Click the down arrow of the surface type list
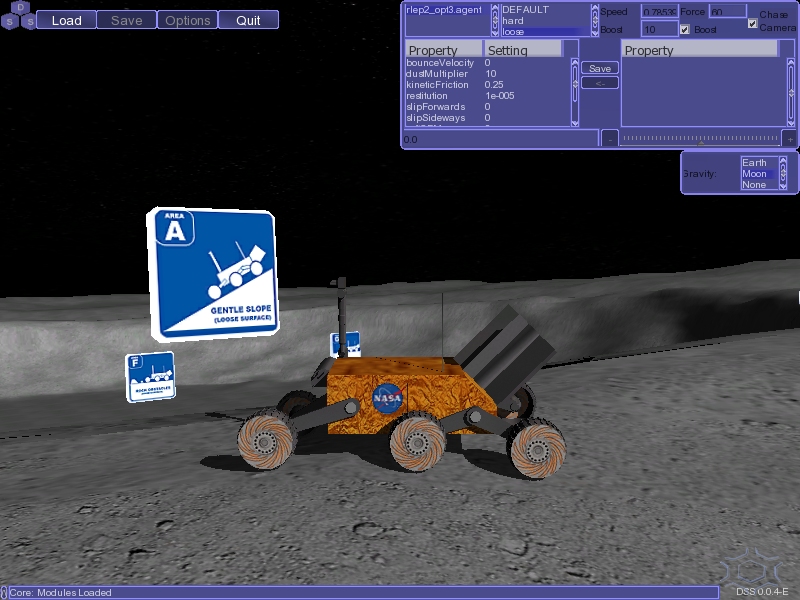Screen dimensions: 800x600 tap(594, 32)
